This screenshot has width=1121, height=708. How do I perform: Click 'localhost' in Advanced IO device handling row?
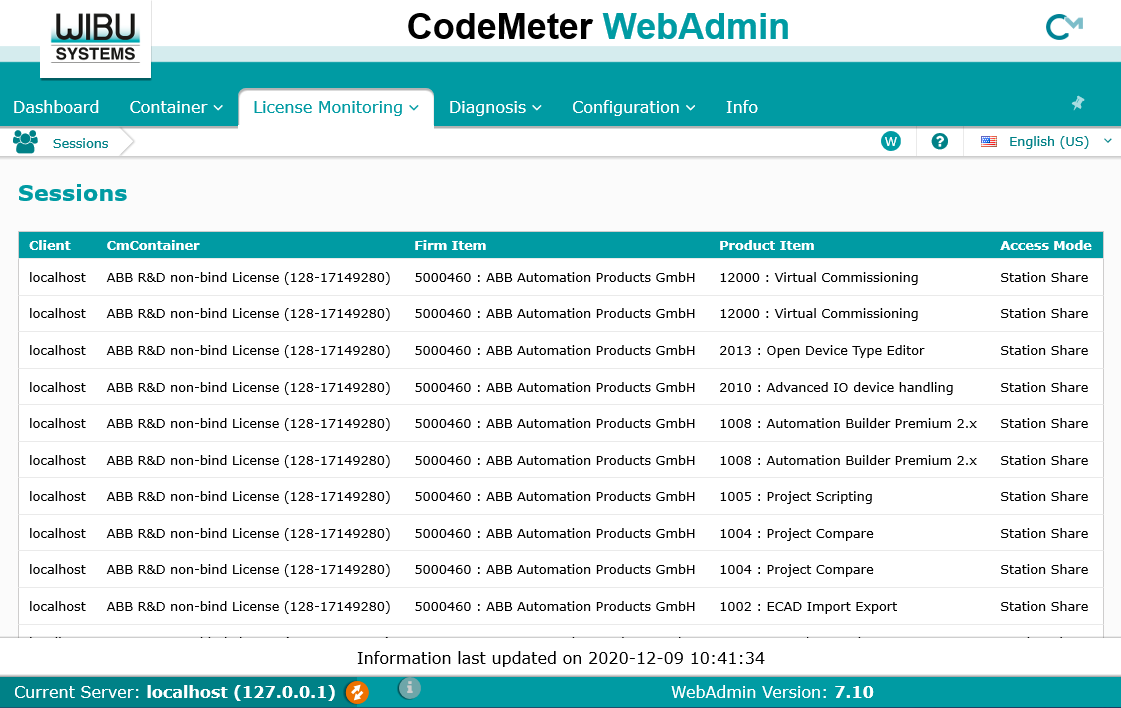coord(57,388)
